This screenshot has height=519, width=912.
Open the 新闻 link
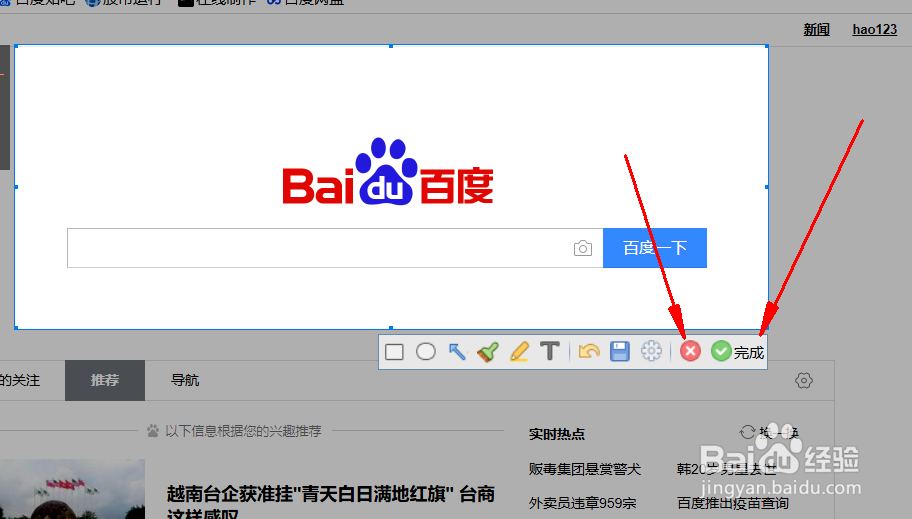(x=817, y=30)
